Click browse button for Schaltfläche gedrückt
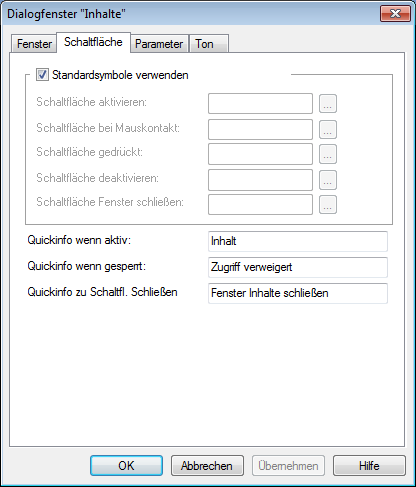Image resolution: width=416 pixels, height=487 pixels. [x=328, y=154]
